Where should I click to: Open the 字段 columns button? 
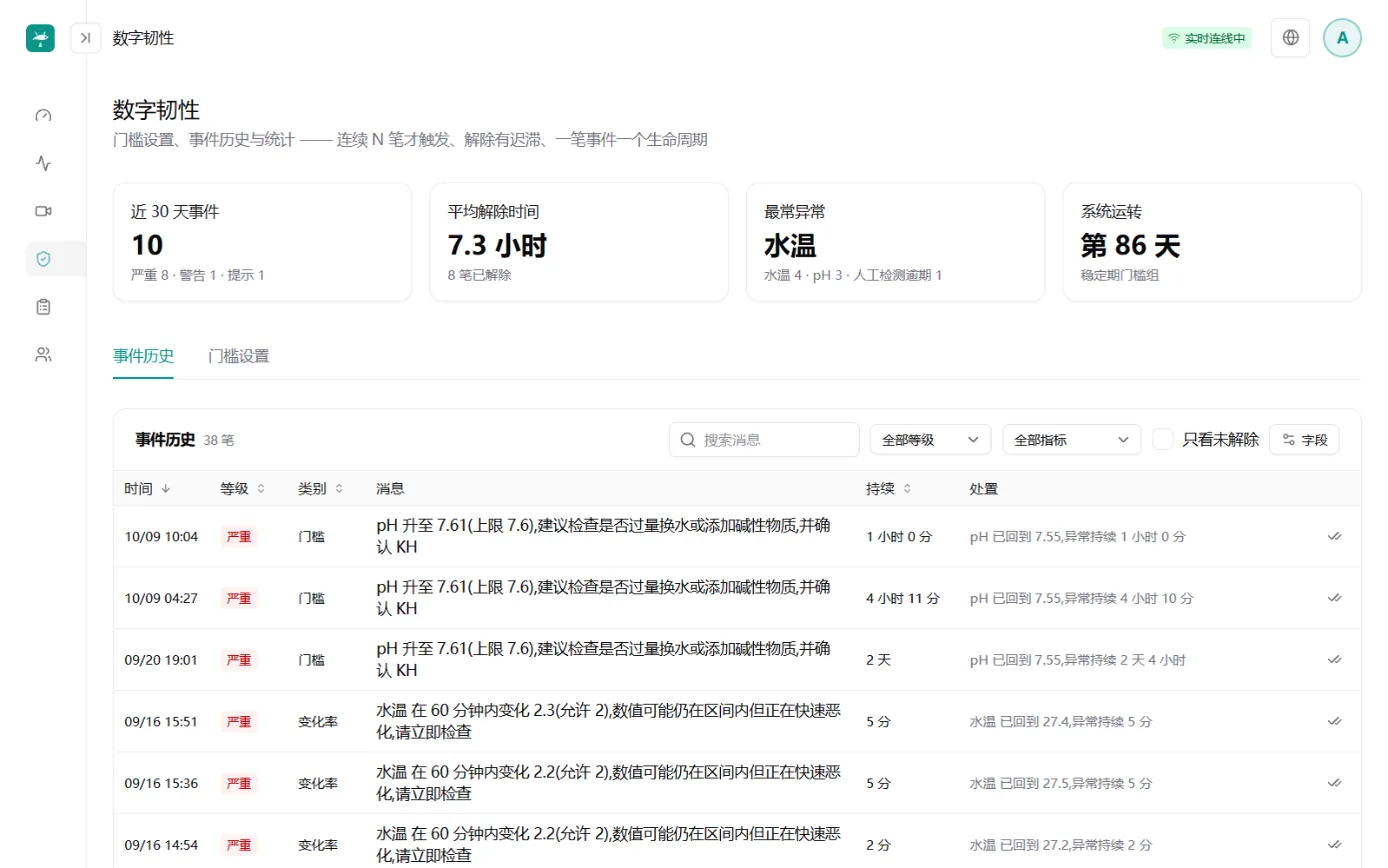click(x=1304, y=439)
